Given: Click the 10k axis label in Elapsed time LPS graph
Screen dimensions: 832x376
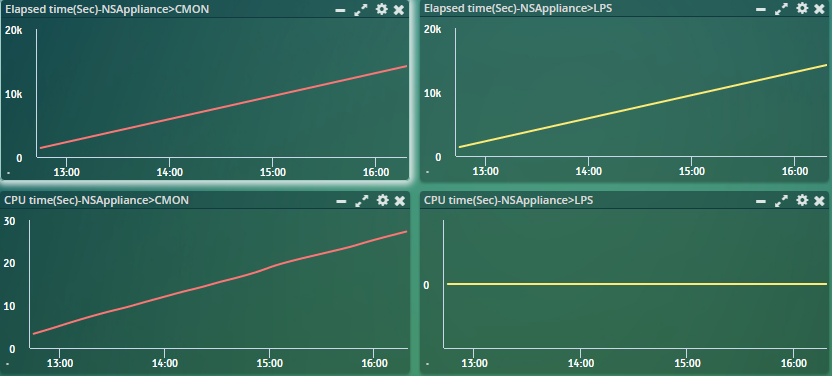Looking at the screenshot, I should pyautogui.click(x=432, y=93).
